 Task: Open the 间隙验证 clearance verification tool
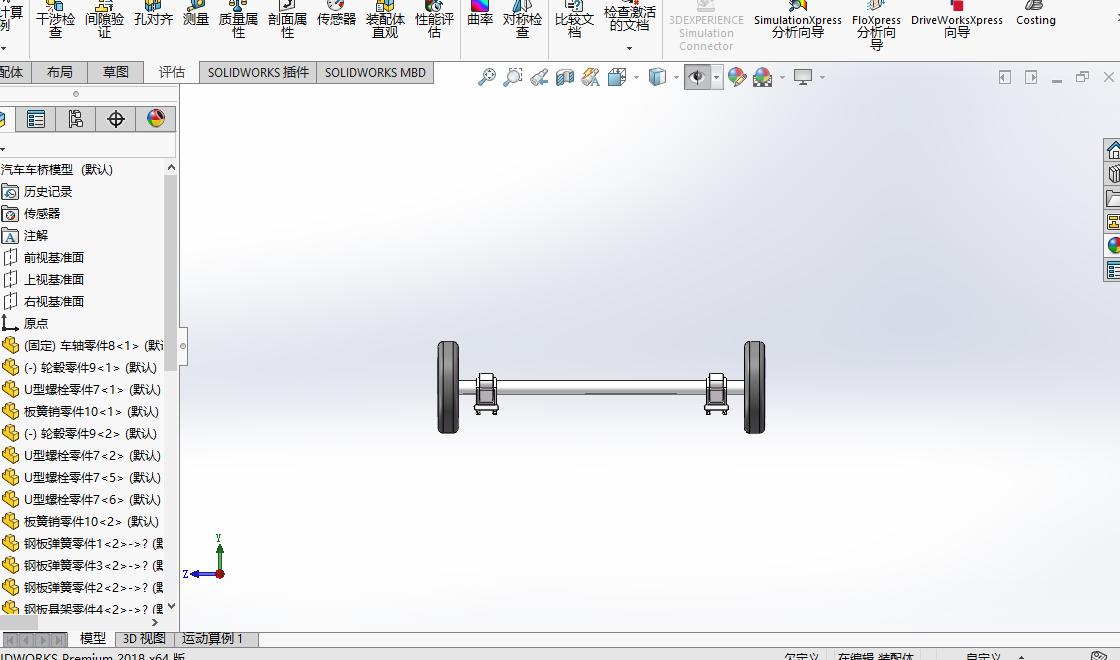(x=104, y=20)
